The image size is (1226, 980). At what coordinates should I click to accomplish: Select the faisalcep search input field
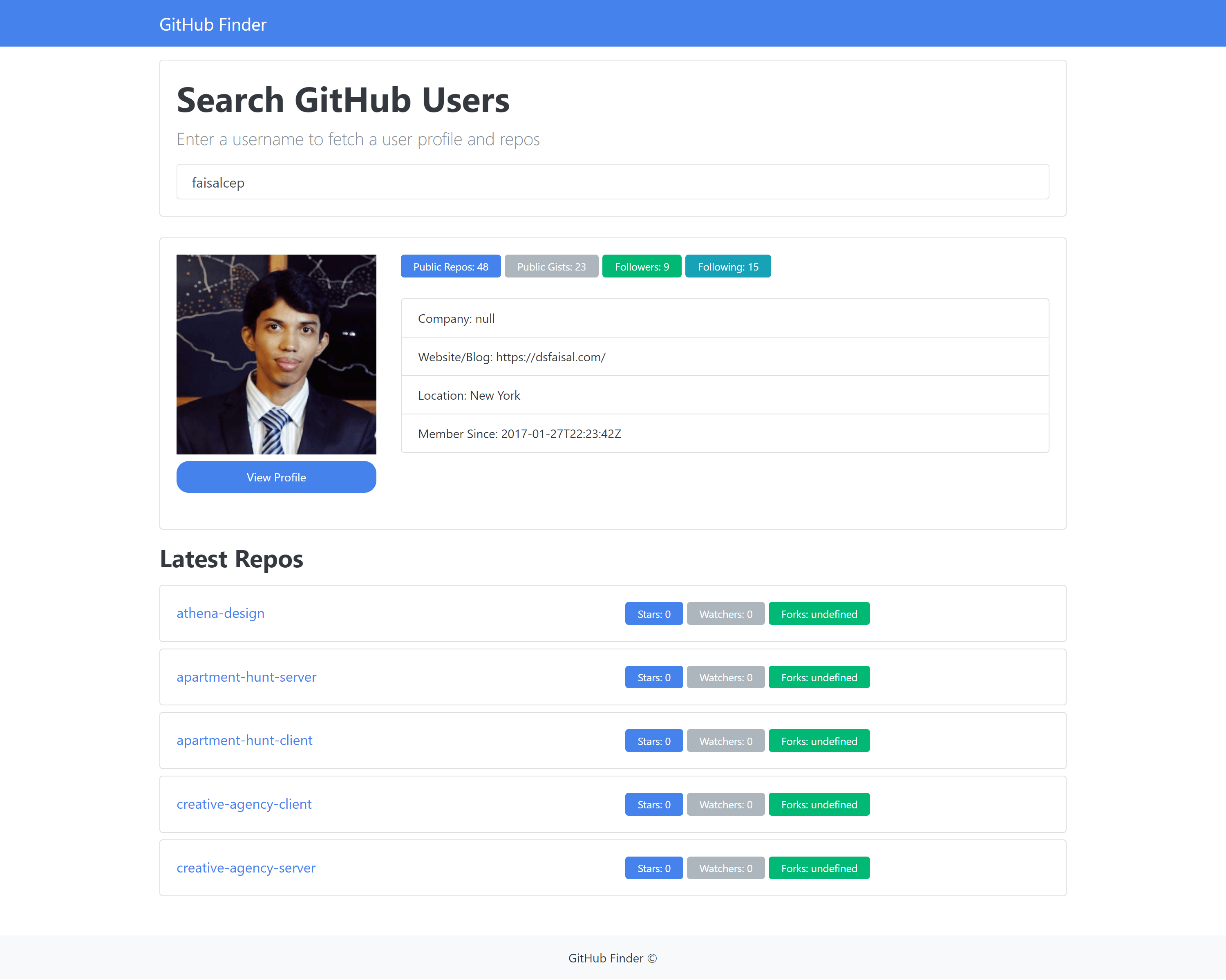click(x=613, y=181)
